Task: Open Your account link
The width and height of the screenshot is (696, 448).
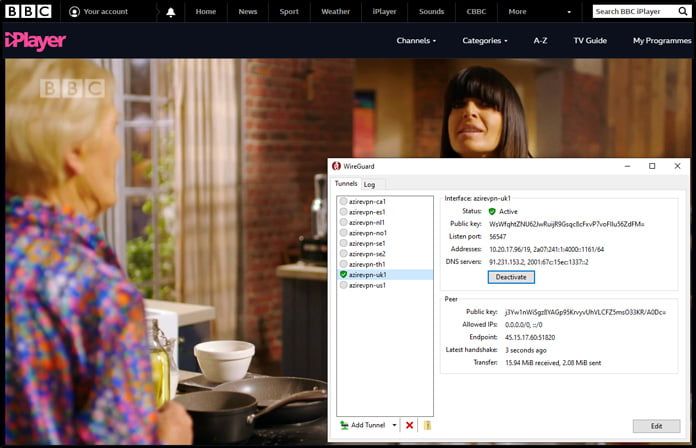Action: pos(99,12)
